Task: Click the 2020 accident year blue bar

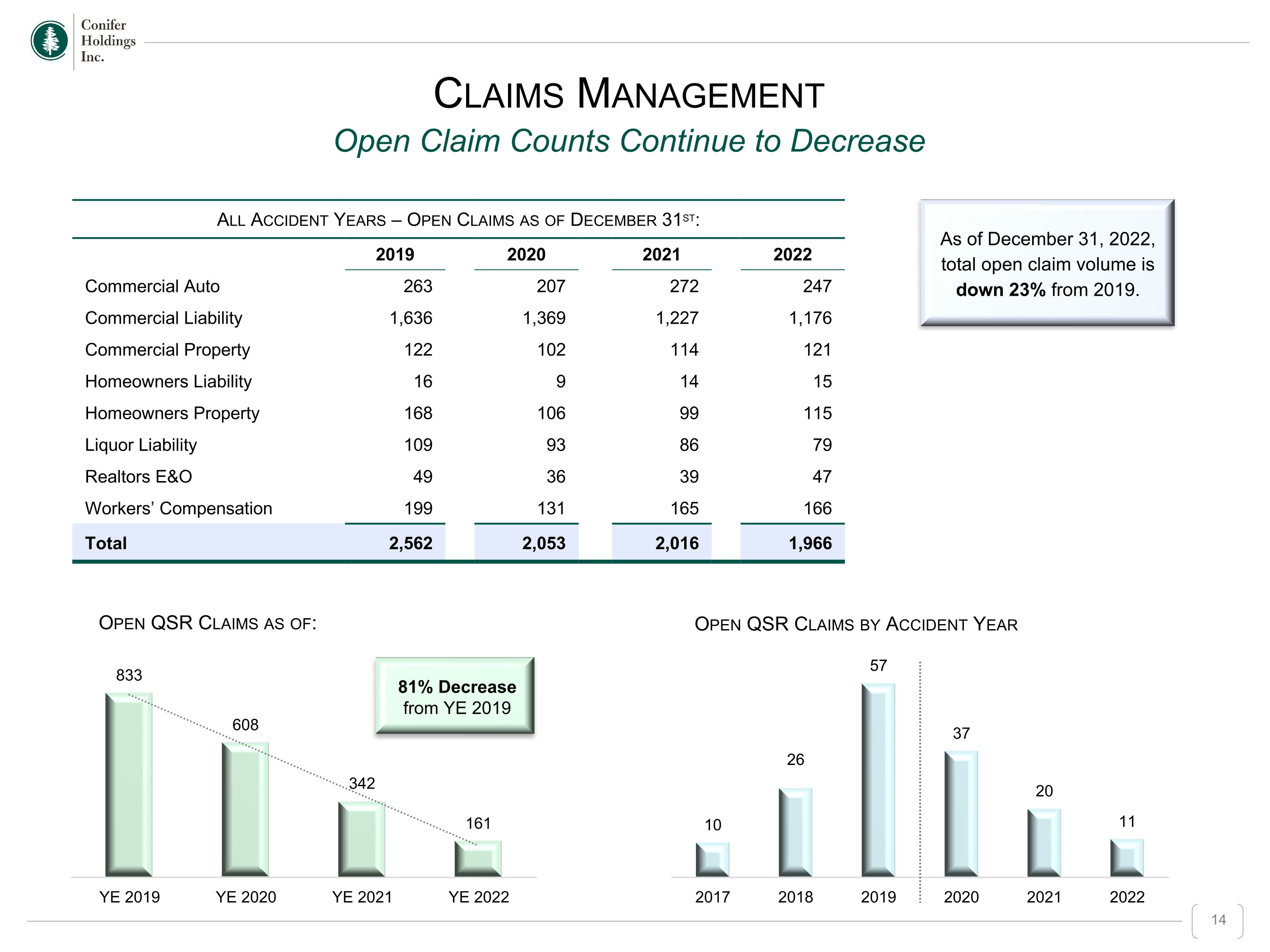Action: point(961,814)
